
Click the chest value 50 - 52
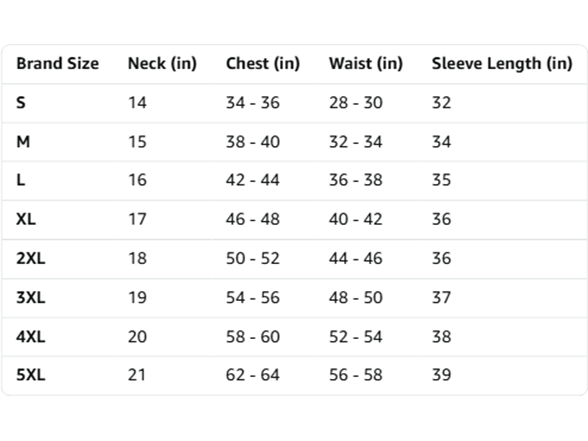pyautogui.click(x=253, y=258)
